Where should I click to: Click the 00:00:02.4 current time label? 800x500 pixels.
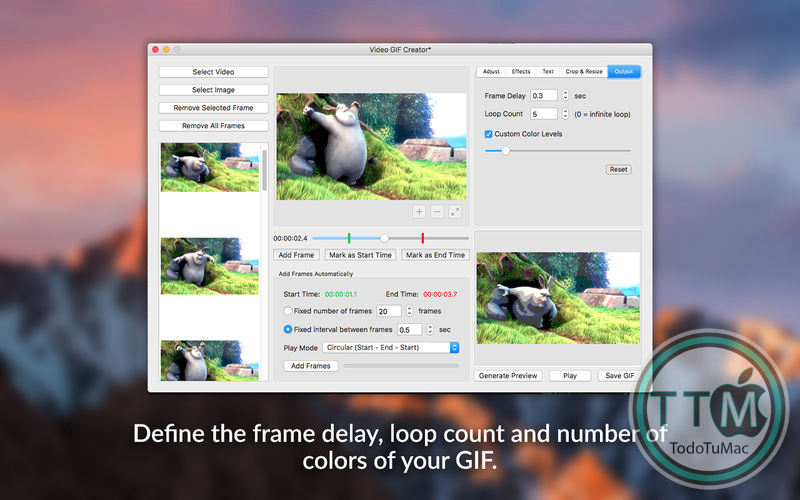[x=290, y=238]
